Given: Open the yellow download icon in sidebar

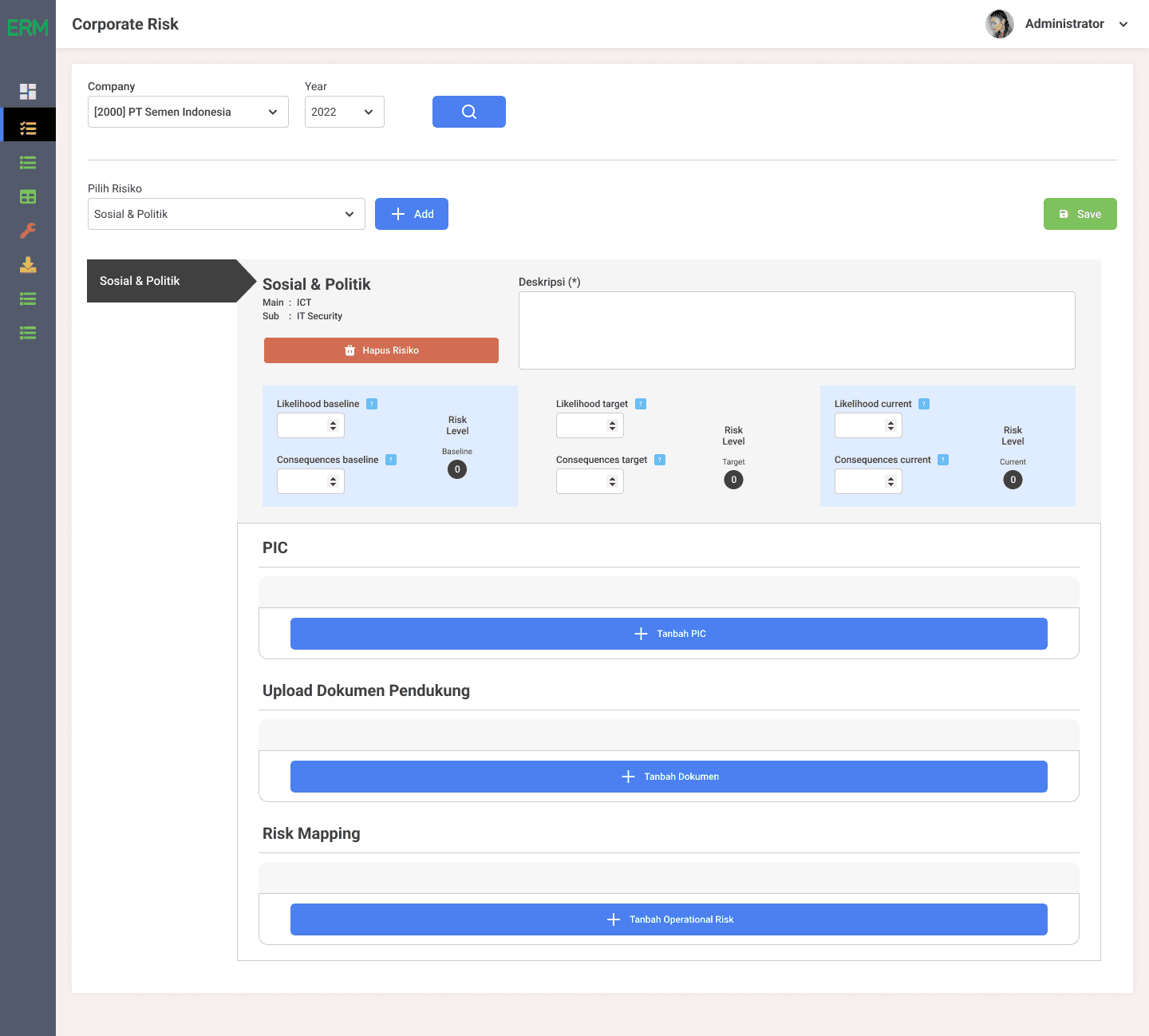Looking at the screenshot, I should click(28, 265).
